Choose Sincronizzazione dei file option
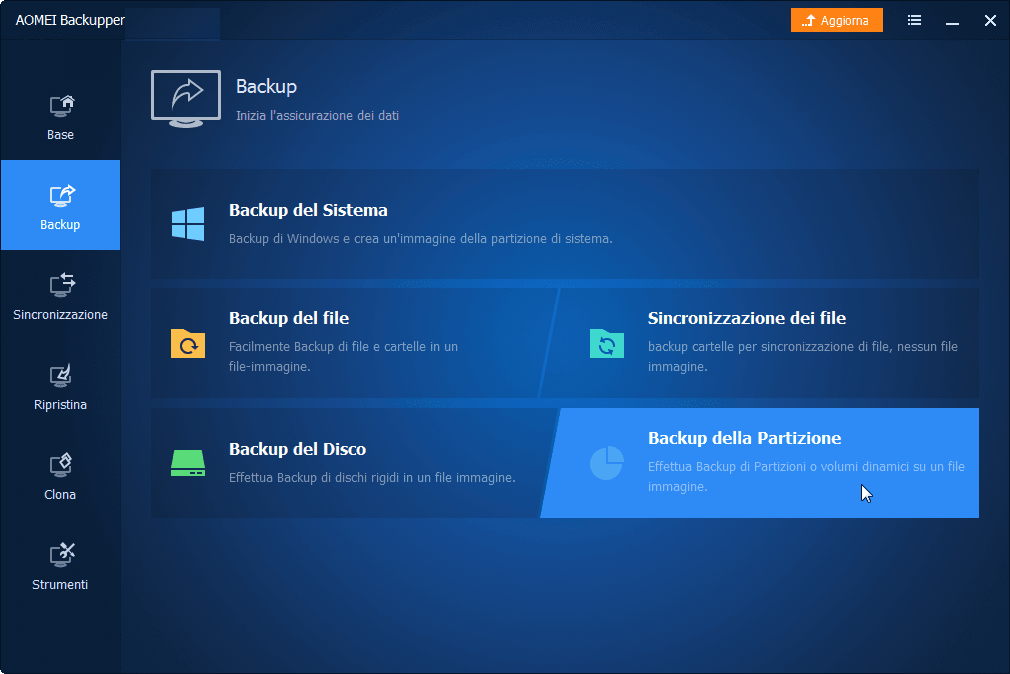The image size is (1010, 674). (760, 343)
